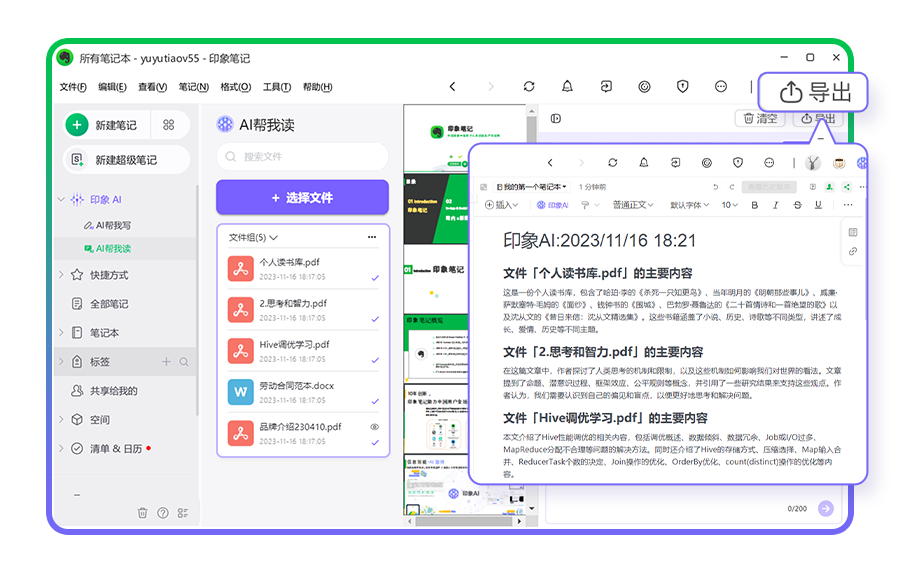
Task: Collapse the 印象 AI tree section
Action: coord(61,199)
